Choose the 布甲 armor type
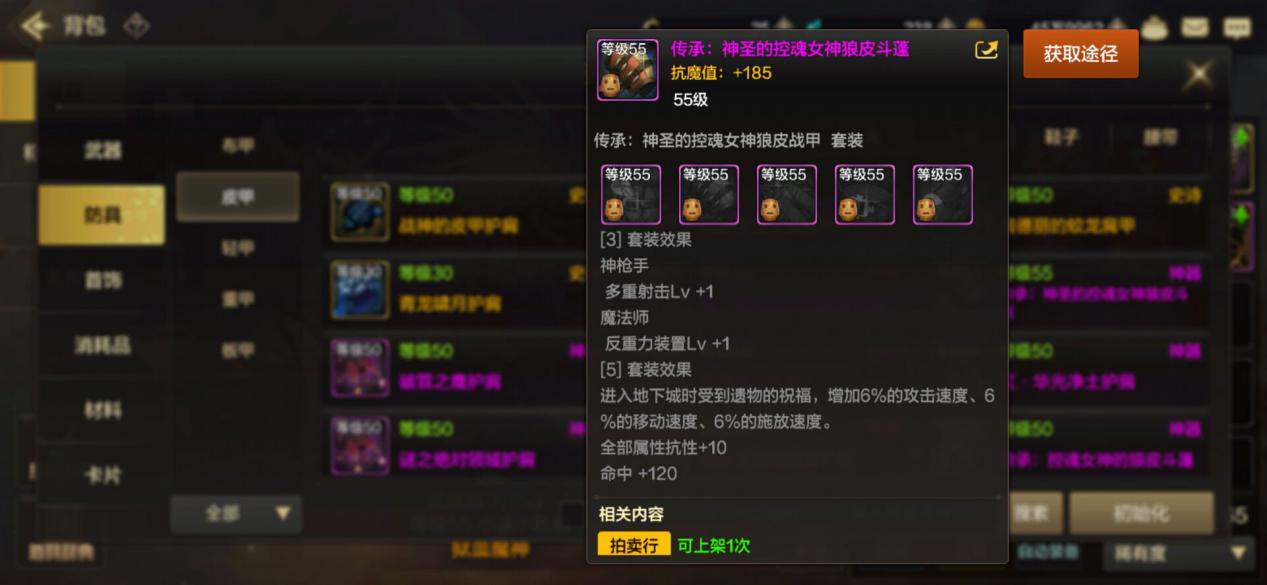Screen dimensions: 1267x585 click(x=238, y=146)
